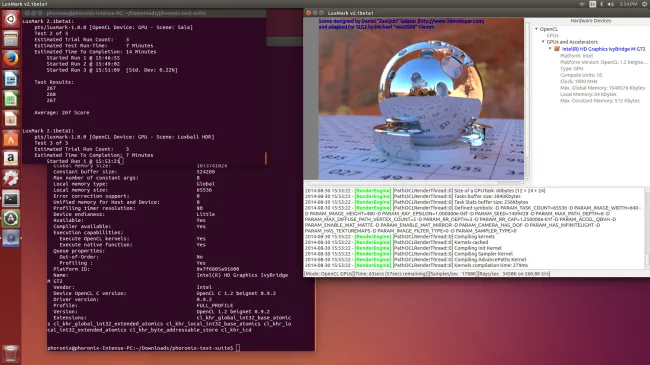Open LibreOffice Writer from the dock
This screenshot has height=365, width=650.
point(11,79)
